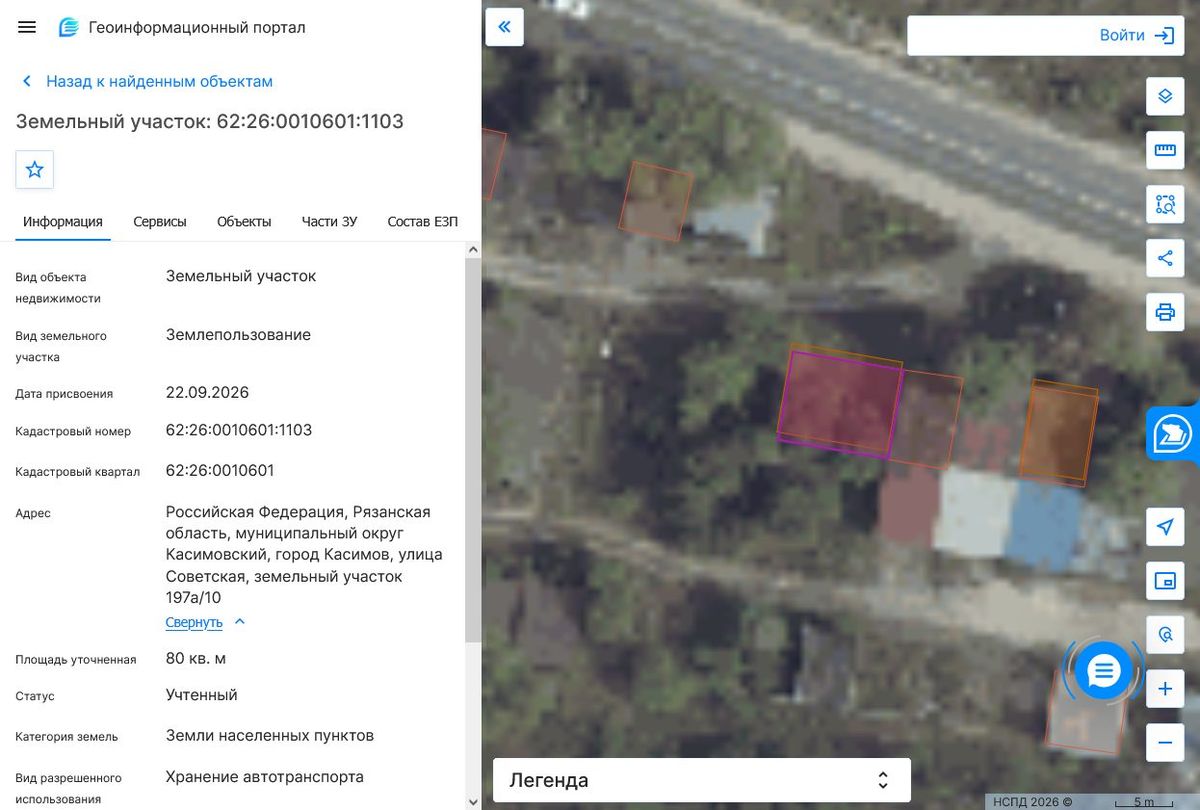
Task: Open the hamburger main menu
Action: coord(27,27)
